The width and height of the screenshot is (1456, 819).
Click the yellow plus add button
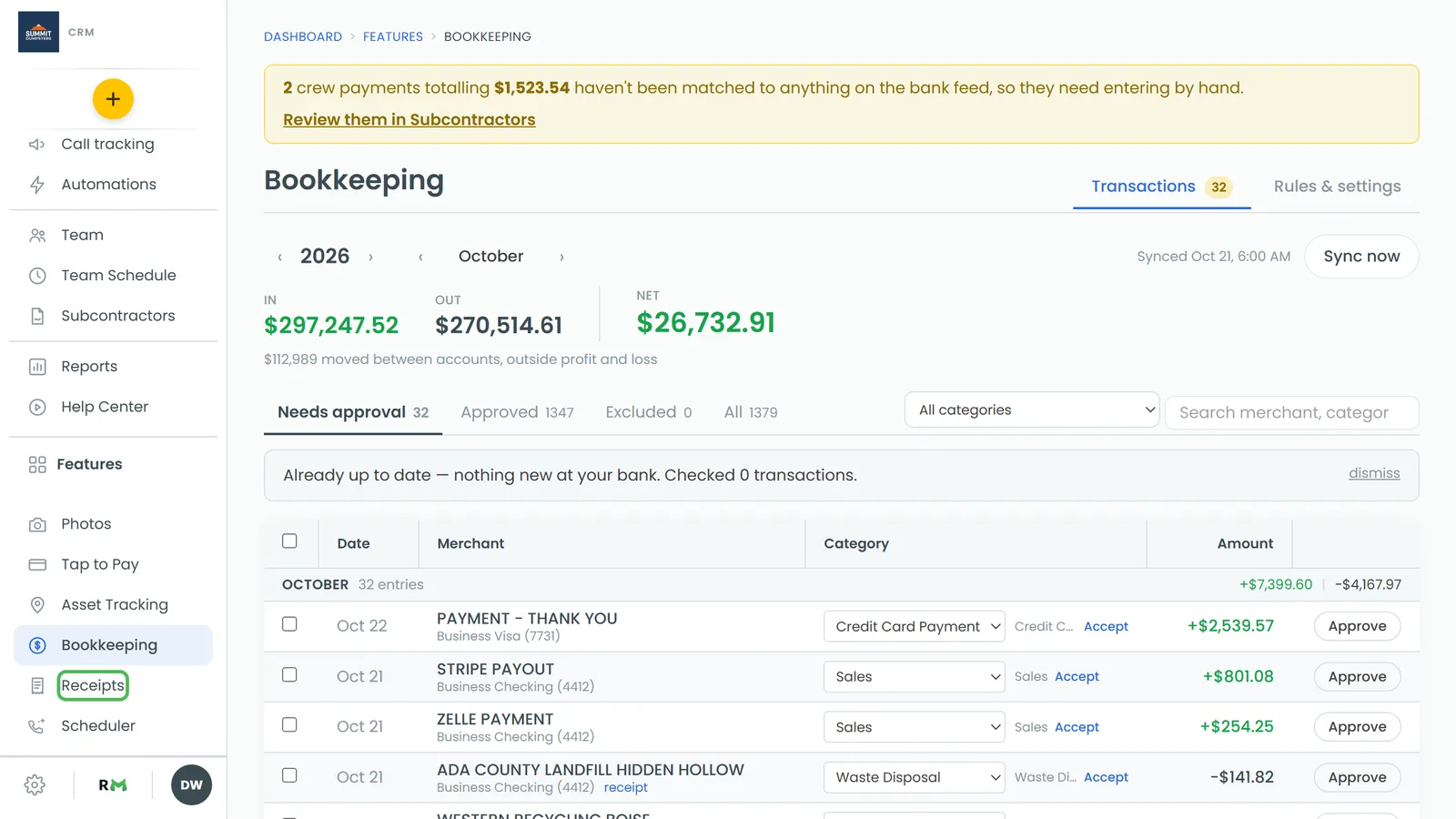point(113,99)
